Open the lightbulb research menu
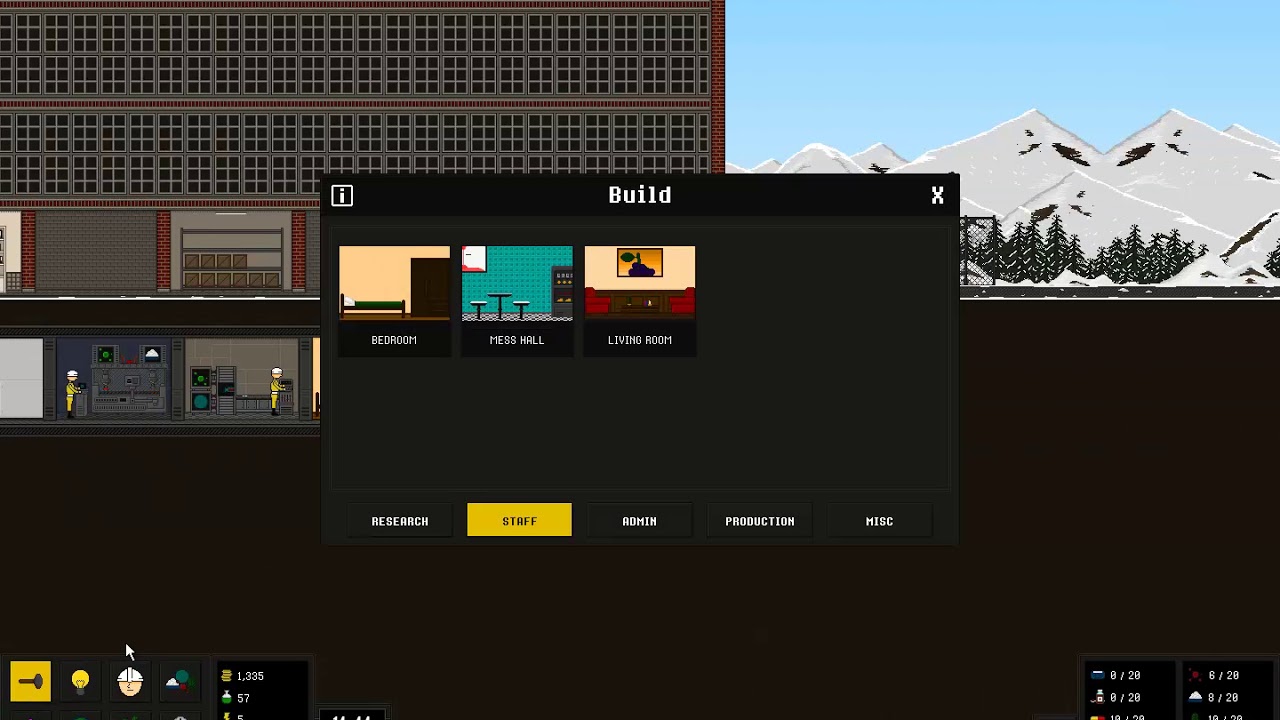 coord(80,682)
